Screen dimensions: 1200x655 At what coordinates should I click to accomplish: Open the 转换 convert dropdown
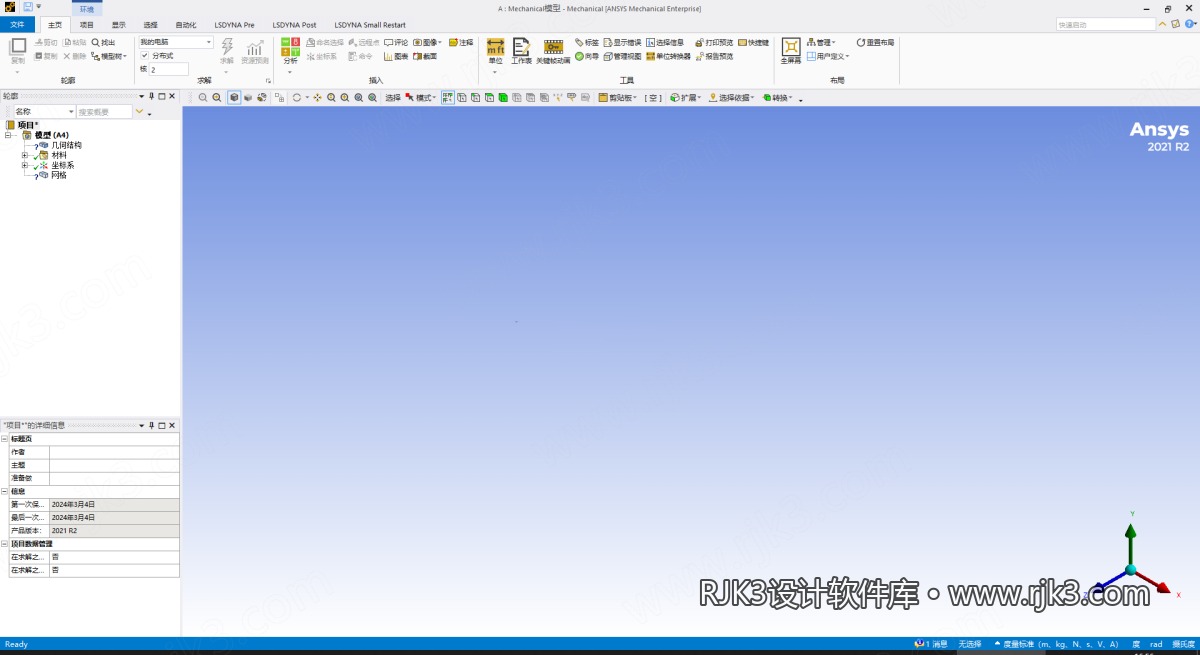tap(778, 98)
